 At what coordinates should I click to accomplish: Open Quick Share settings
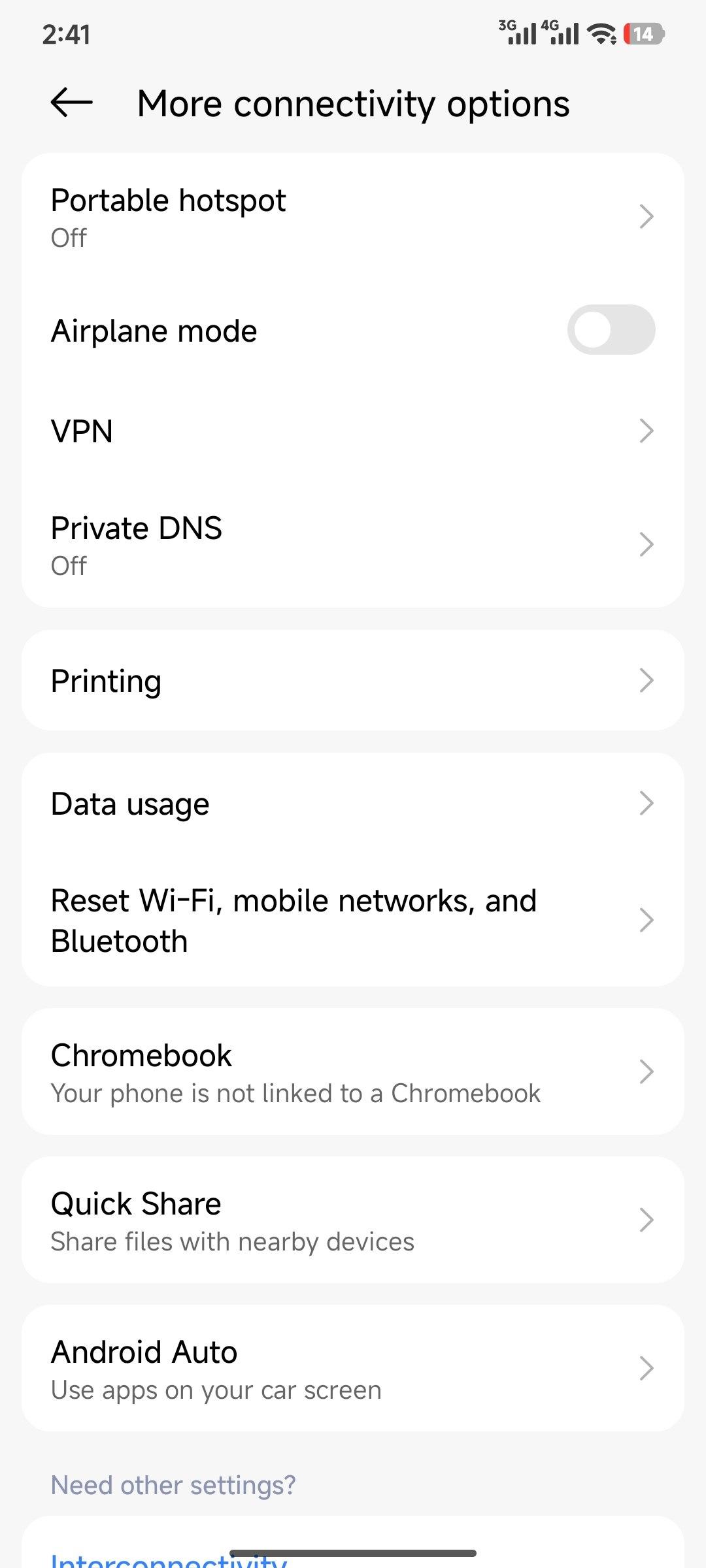(x=353, y=1220)
